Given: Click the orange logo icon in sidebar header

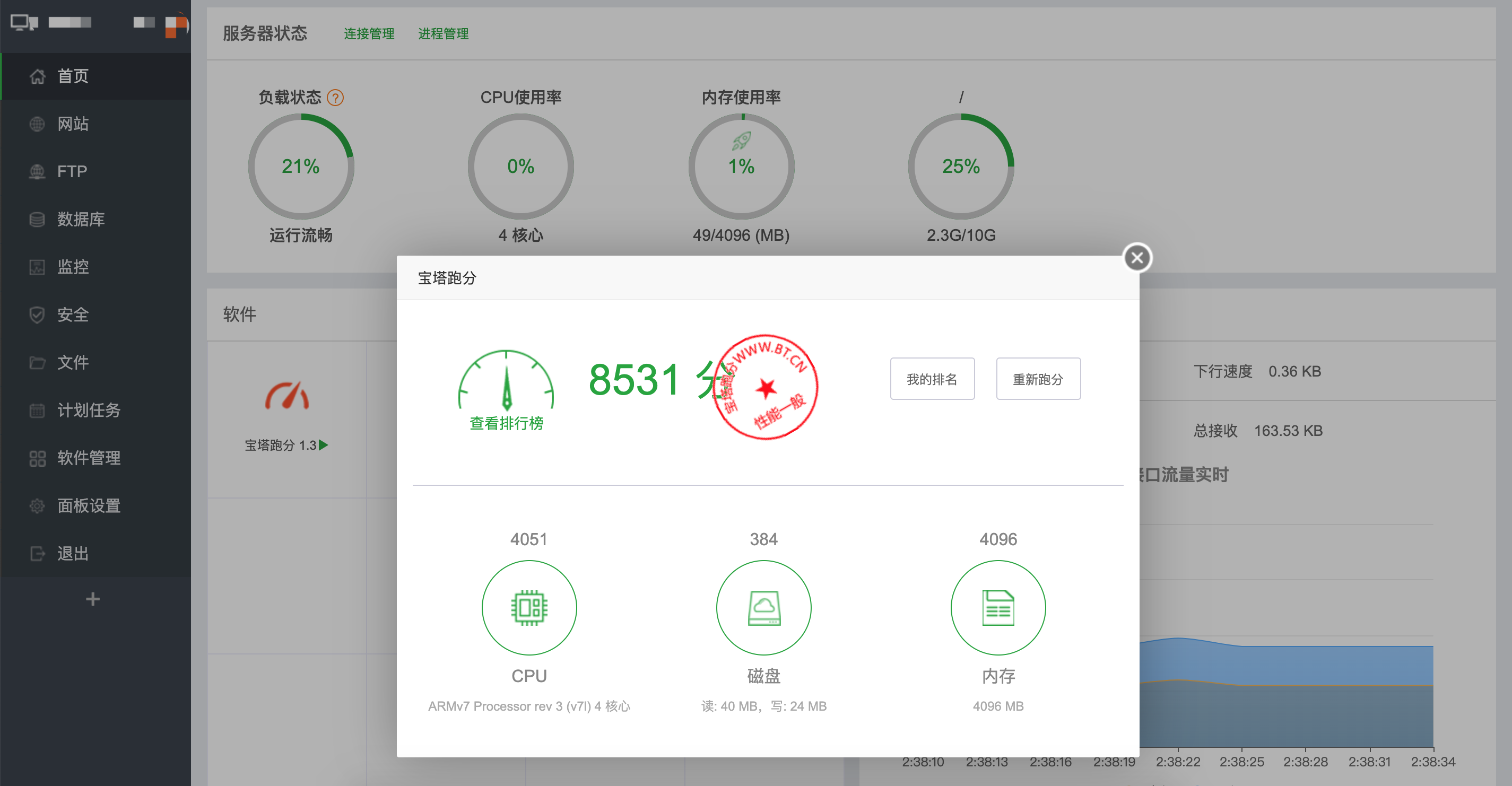Looking at the screenshot, I should click(x=176, y=27).
